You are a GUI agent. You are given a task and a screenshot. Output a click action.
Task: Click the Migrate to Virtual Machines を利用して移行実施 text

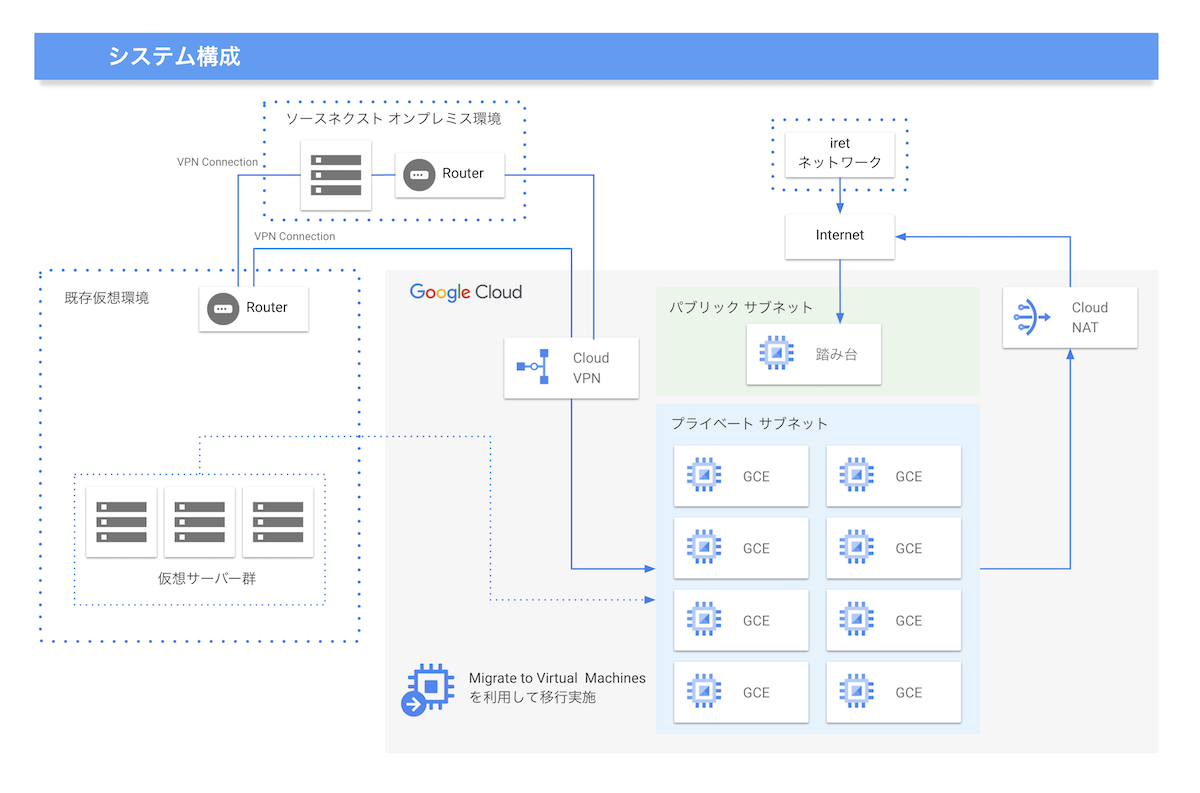(557, 687)
